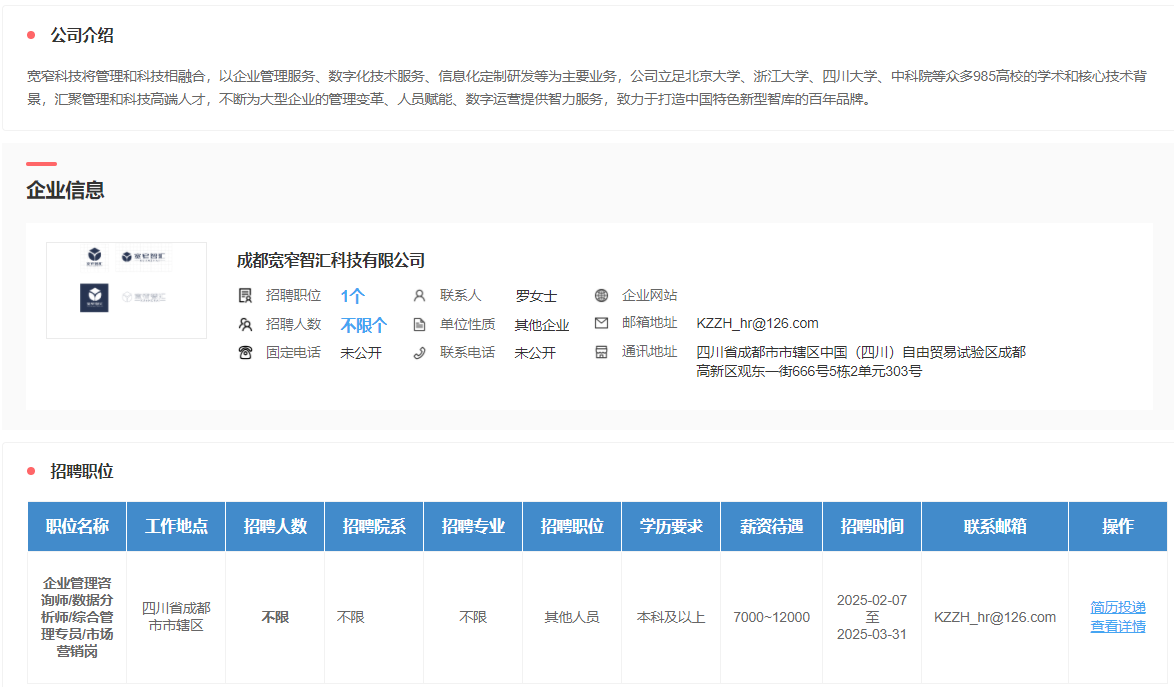Screen dimensions: 1174x687
Task: Click the KZZH_hr@126.com email in the table row
Action: (994, 617)
